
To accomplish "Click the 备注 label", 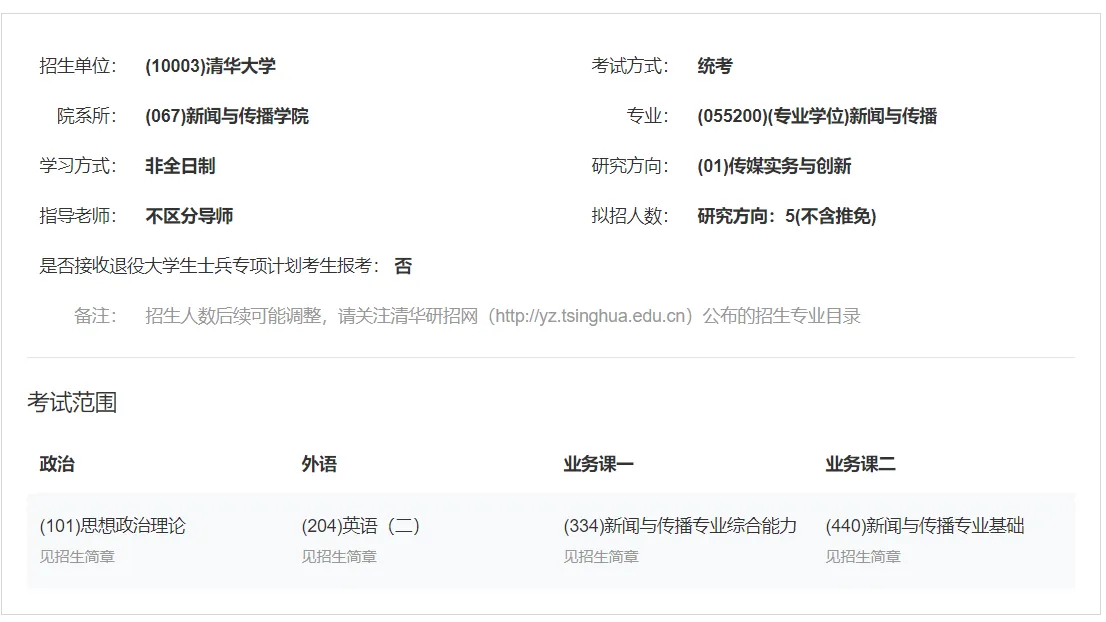I will pyautogui.click(x=95, y=317).
